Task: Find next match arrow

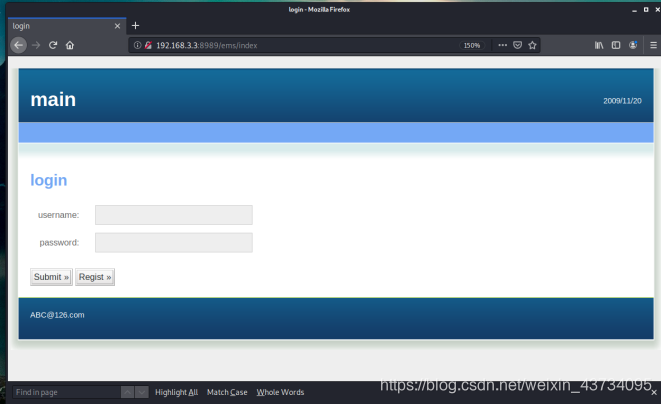Action: pos(142,392)
